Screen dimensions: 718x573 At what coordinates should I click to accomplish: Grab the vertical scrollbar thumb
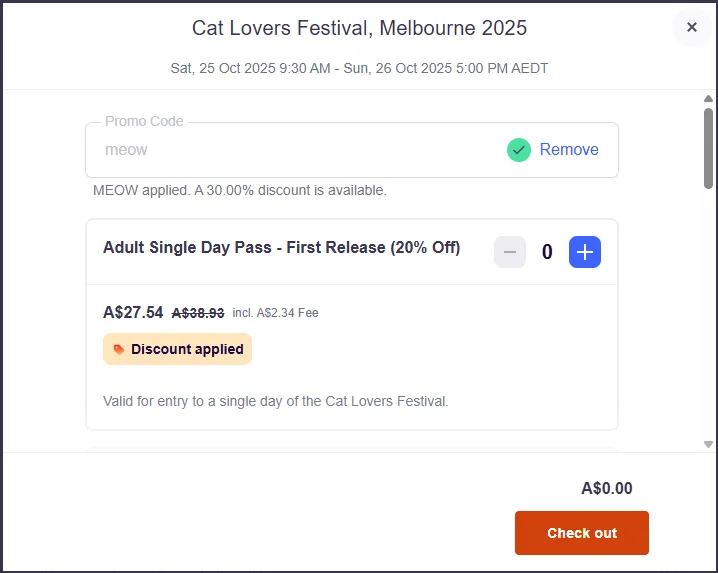[708, 148]
